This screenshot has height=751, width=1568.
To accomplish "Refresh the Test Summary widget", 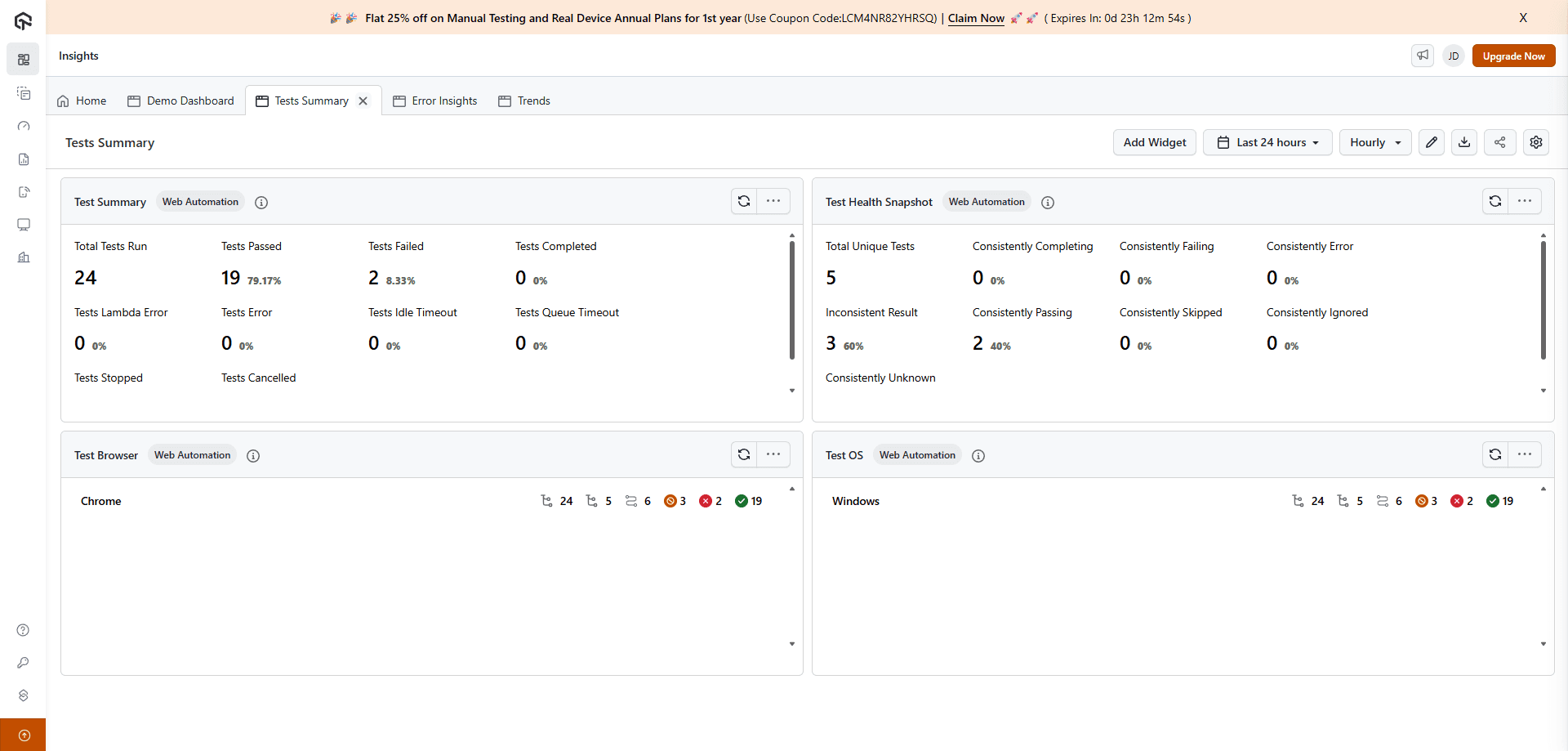I will tap(744, 201).
